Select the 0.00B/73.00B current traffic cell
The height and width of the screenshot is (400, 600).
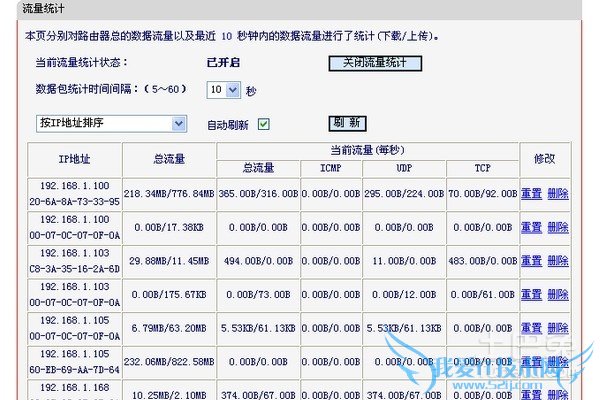pyautogui.click(x=258, y=295)
